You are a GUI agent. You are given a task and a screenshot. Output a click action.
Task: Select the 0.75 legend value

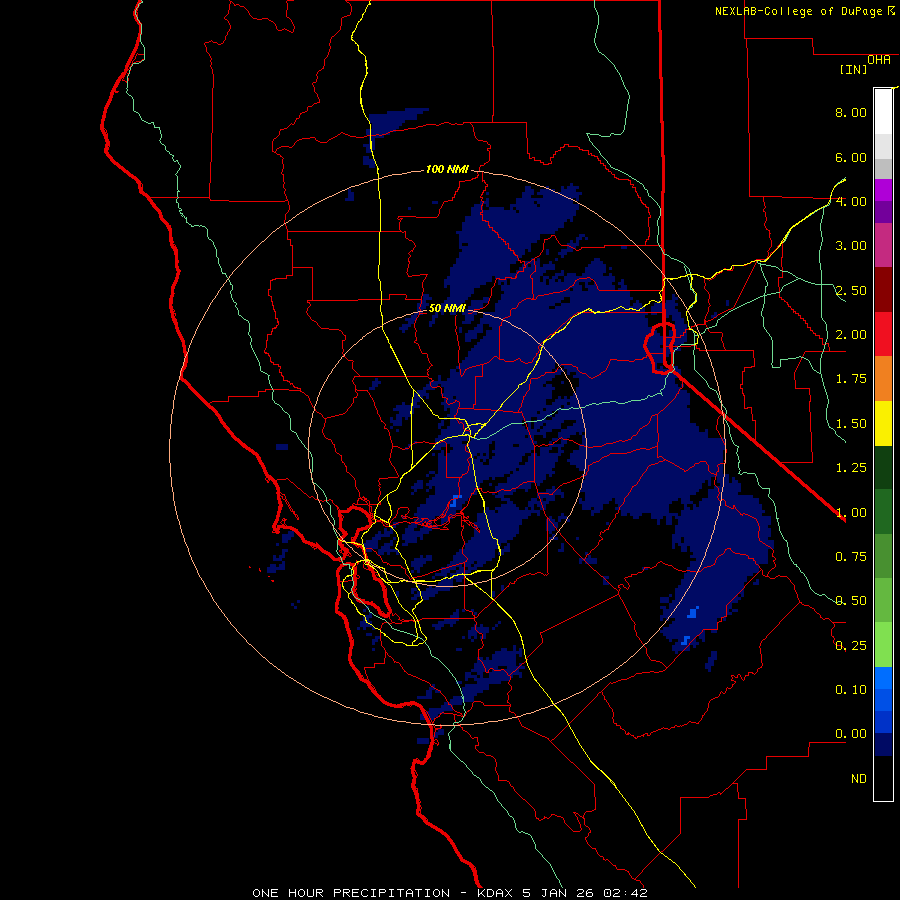(851, 557)
